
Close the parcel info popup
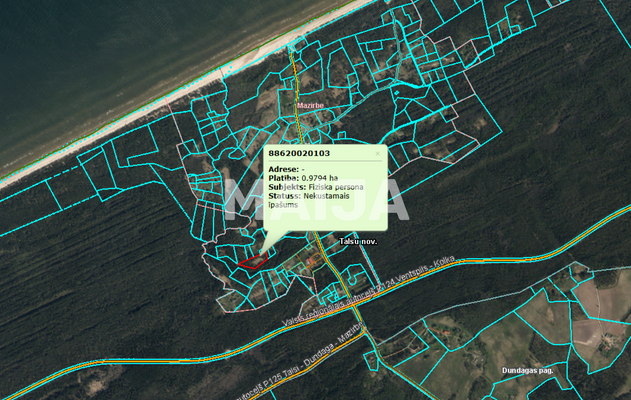point(378,154)
